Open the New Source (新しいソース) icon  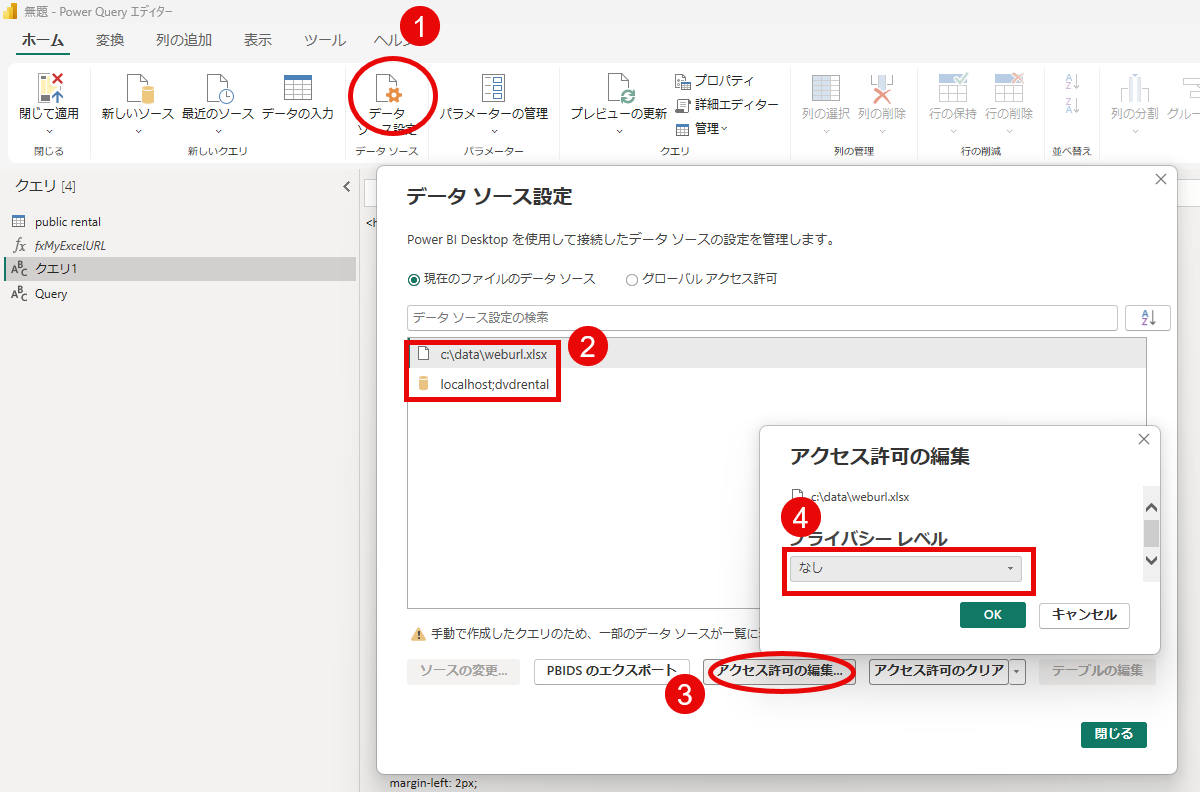point(139,88)
